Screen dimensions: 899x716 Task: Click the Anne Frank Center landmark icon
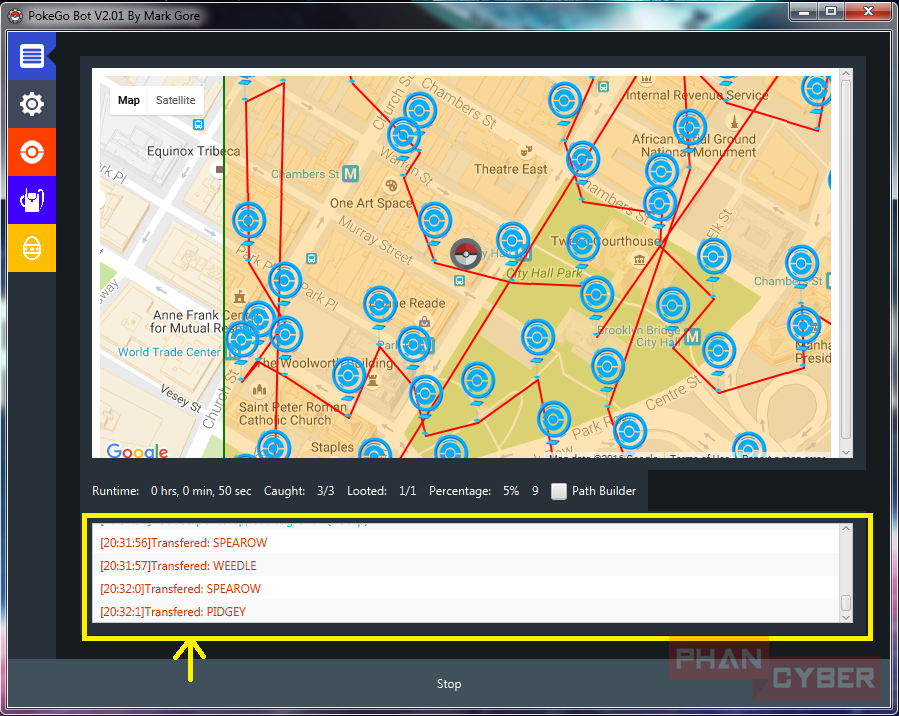[240, 296]
